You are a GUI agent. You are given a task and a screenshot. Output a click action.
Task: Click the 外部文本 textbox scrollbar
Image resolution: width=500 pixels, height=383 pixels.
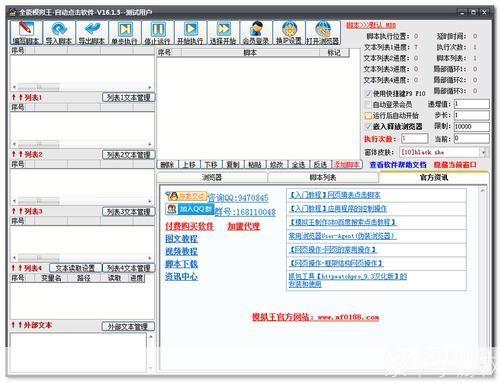click(x=150, y=352)
